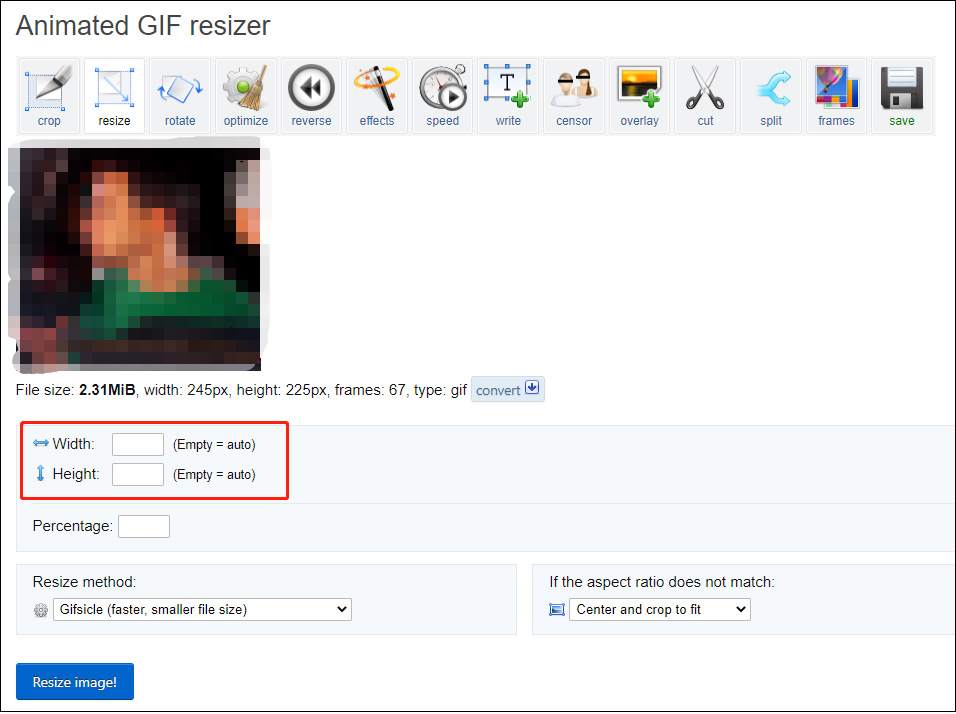Select the save tool
The height and width of the screenshot is (714, 956).
tap(901, 95)
